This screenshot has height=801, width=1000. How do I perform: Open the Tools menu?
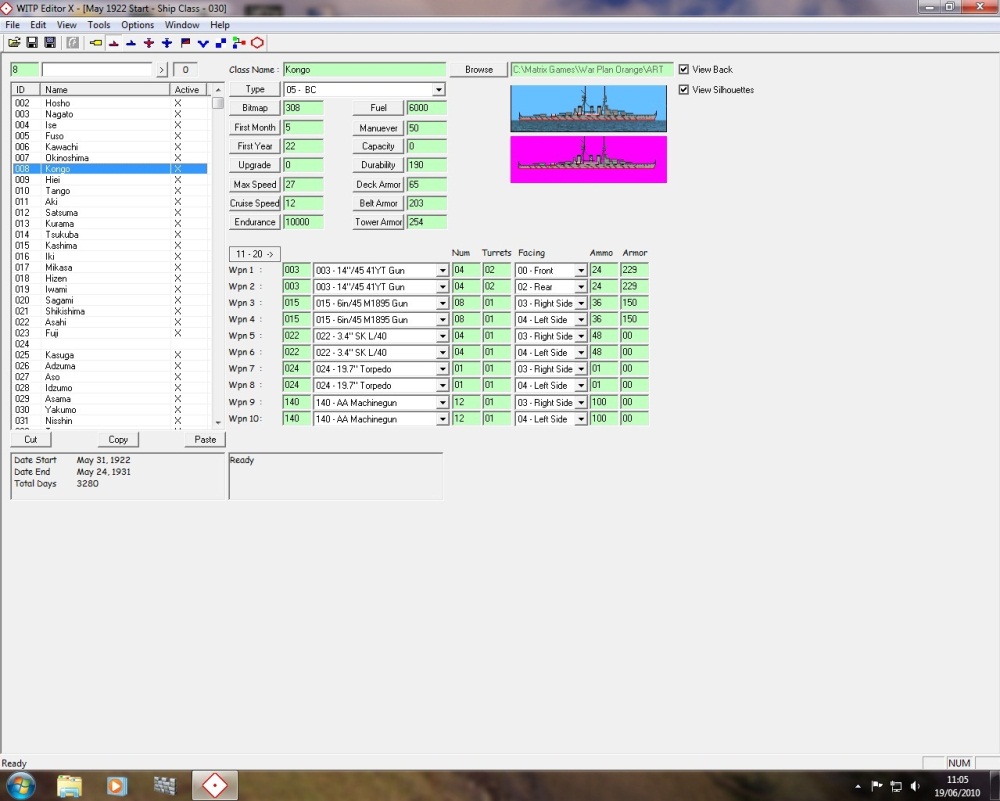[x=99, y=25]
